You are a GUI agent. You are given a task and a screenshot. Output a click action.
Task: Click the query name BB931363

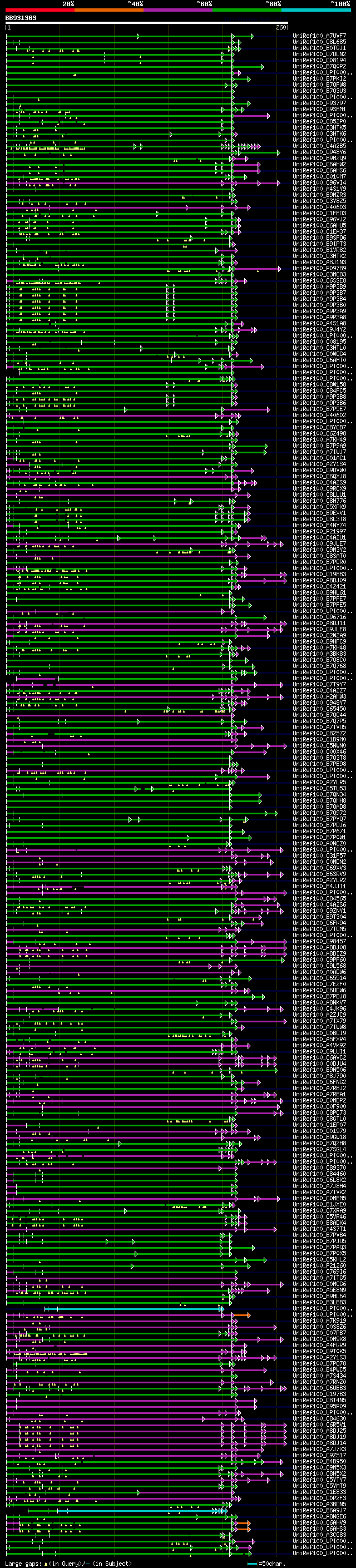click(21, 18)
